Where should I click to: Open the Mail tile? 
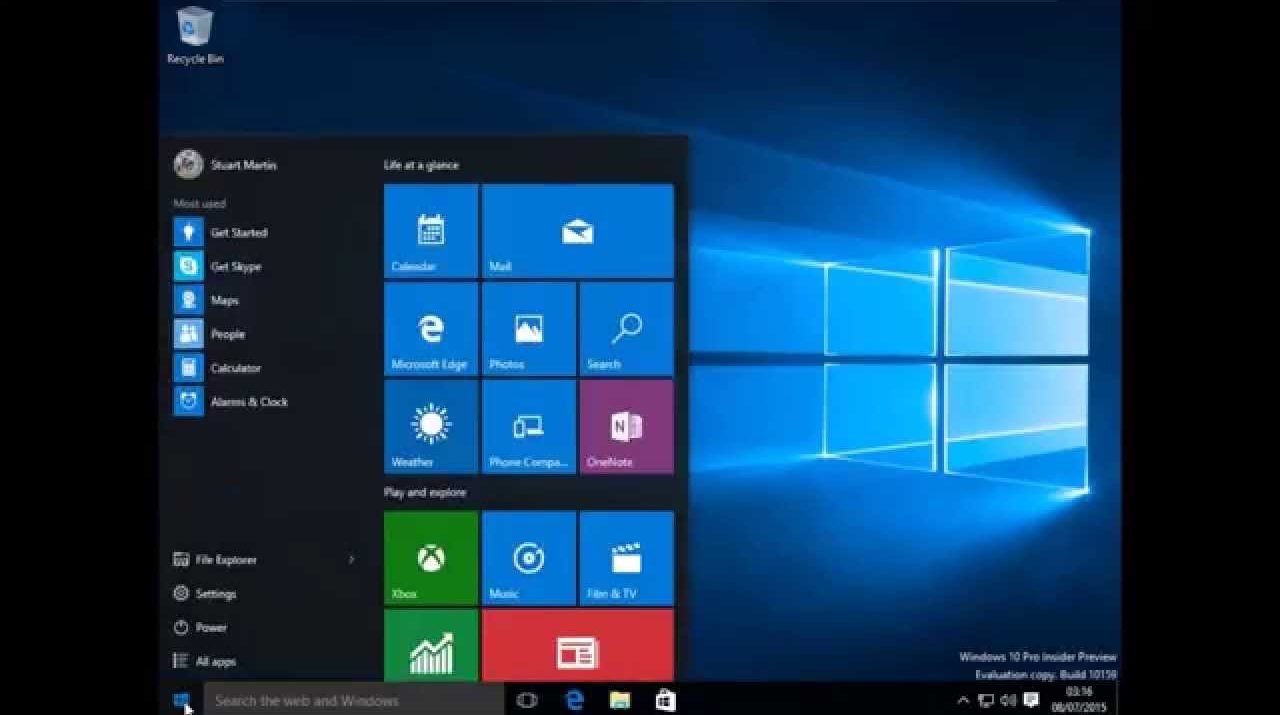[577, 230]
